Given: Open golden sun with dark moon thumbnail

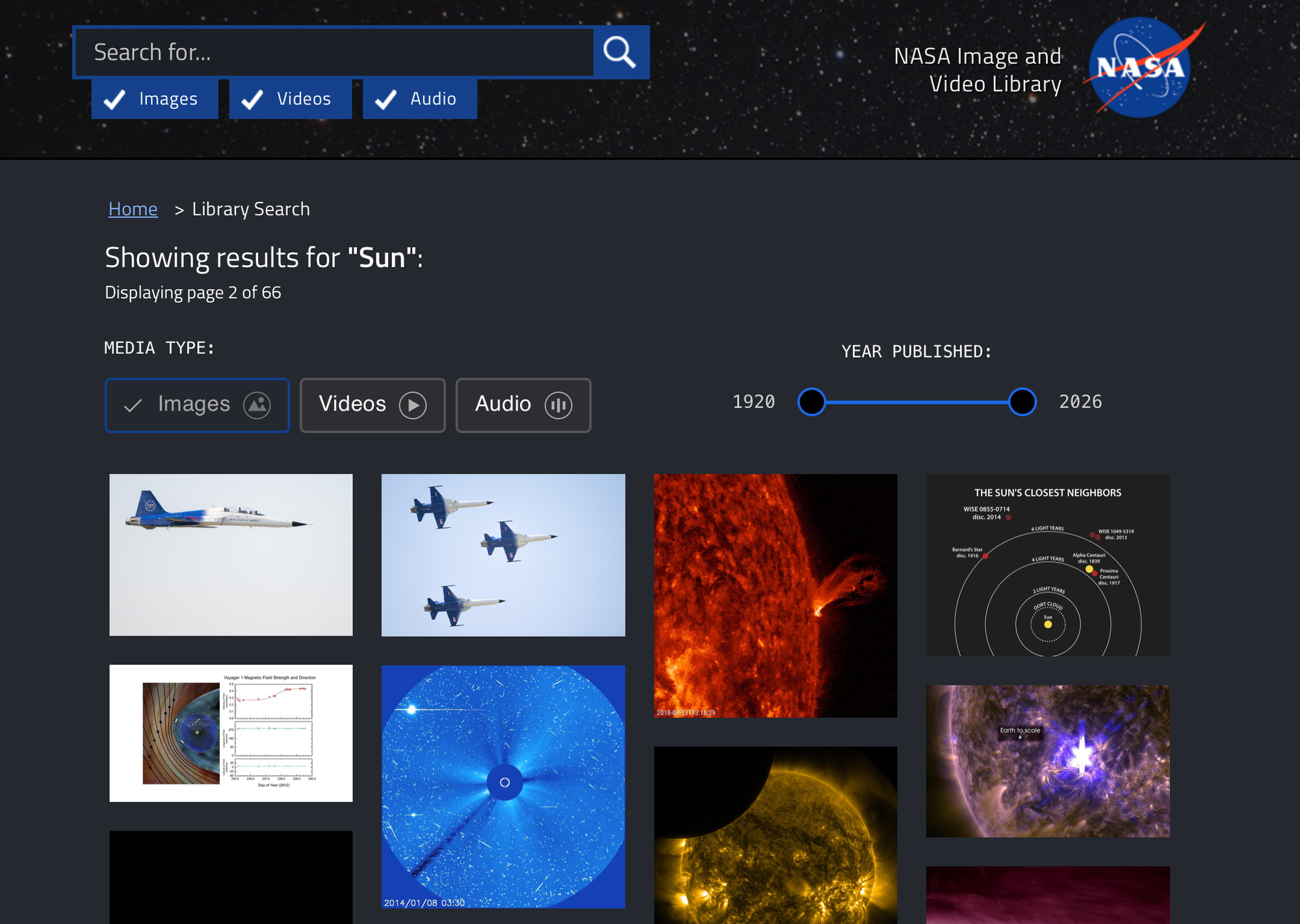Looking at the screenshot, I should click(775, 835).
